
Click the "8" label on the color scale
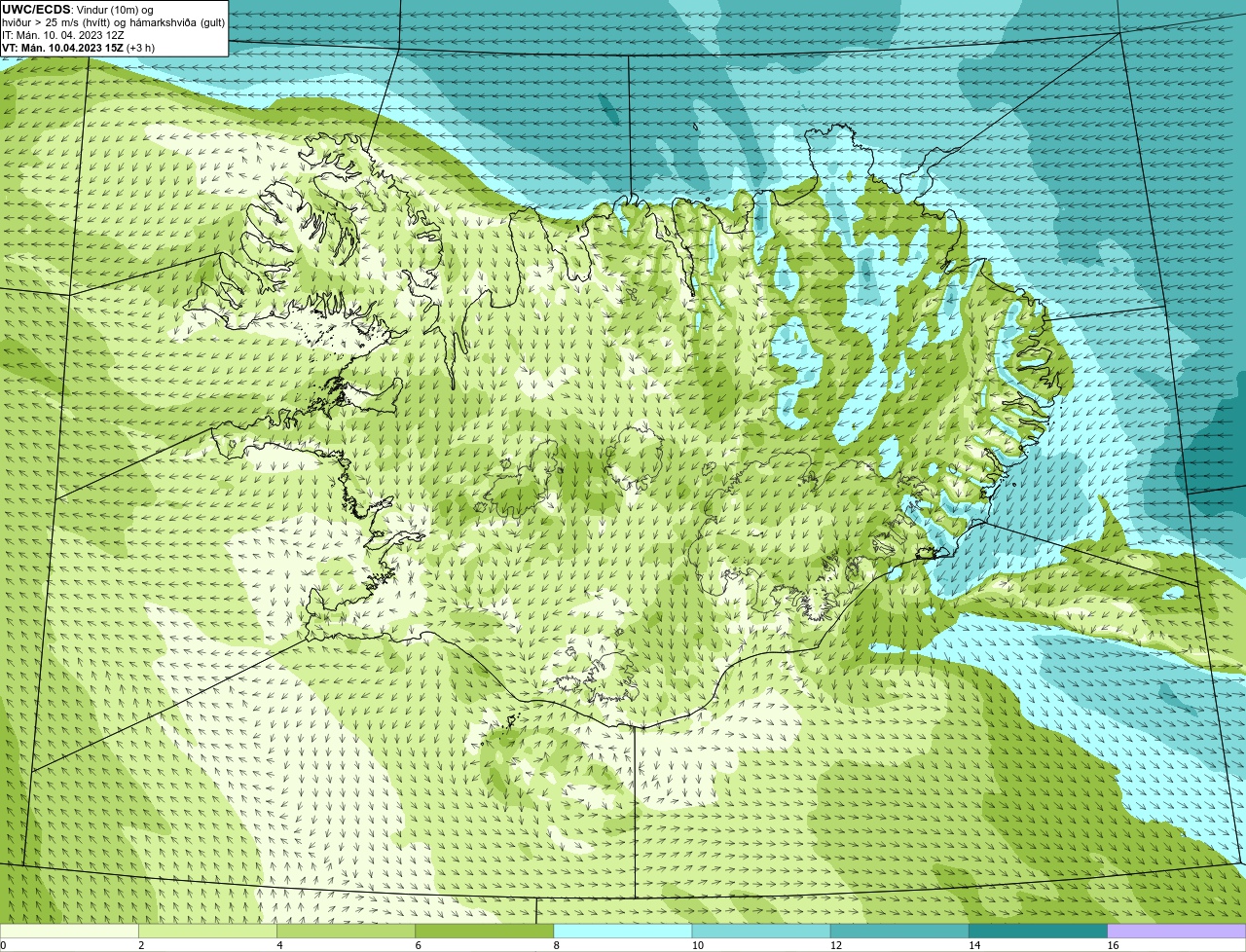tap(557, 945)
